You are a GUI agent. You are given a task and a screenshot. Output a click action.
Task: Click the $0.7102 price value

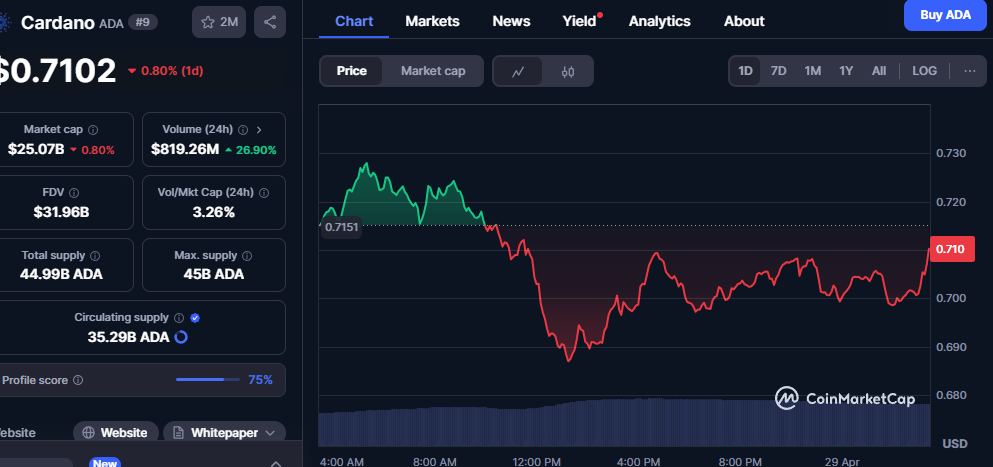tap(57, 70)
